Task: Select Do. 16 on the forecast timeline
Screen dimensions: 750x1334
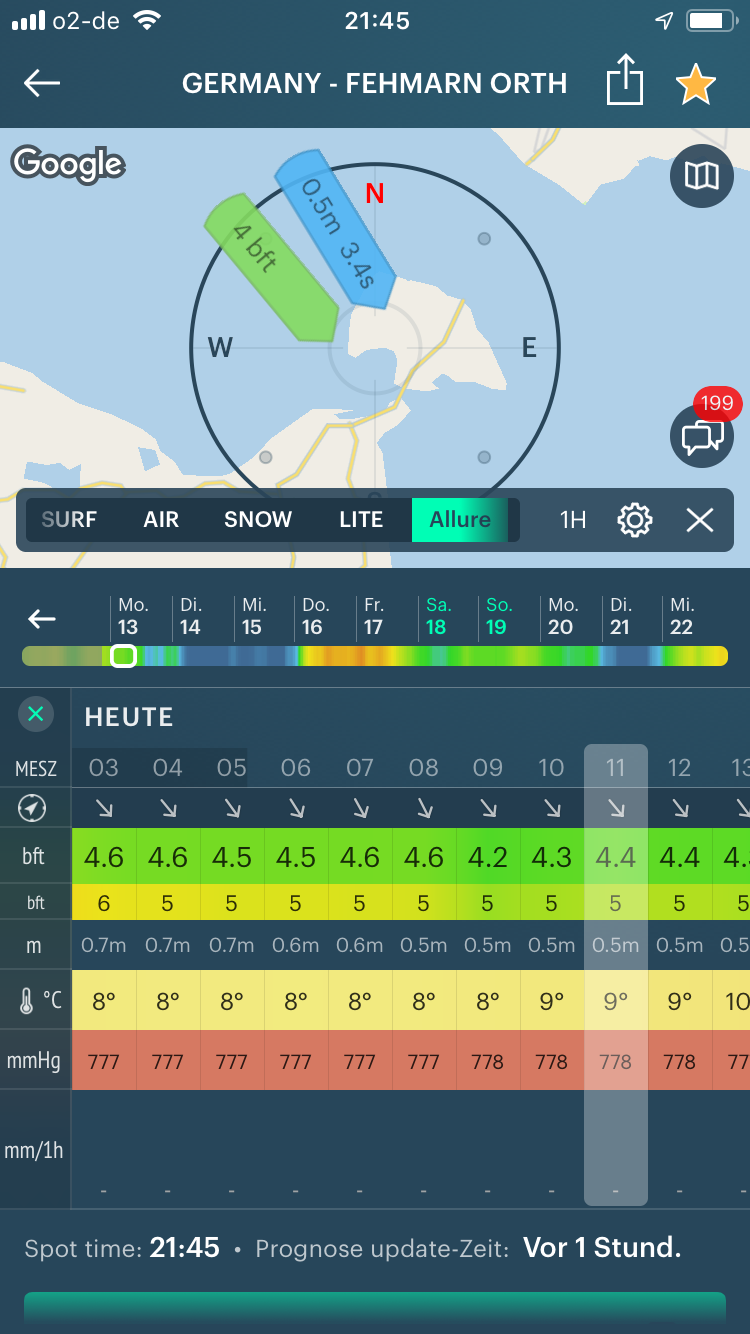Action: pyautogui.click(x=314, y=617)
